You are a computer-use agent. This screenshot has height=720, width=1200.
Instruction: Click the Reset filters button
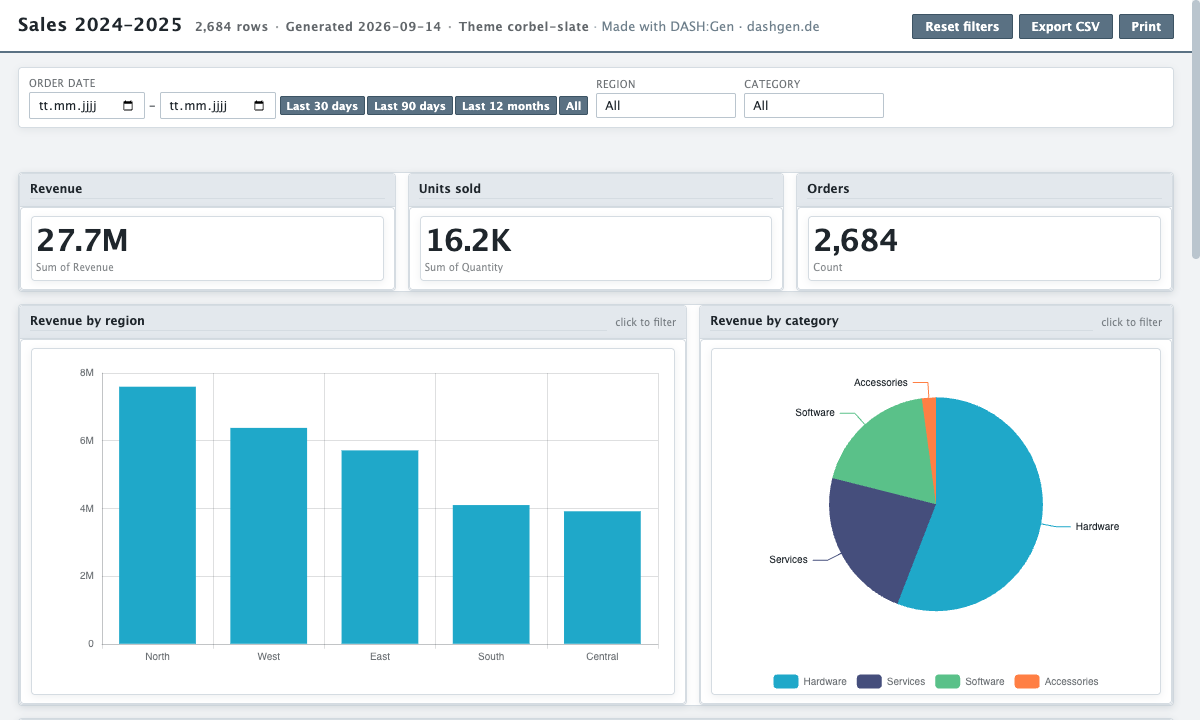click(x=962, y=27)
